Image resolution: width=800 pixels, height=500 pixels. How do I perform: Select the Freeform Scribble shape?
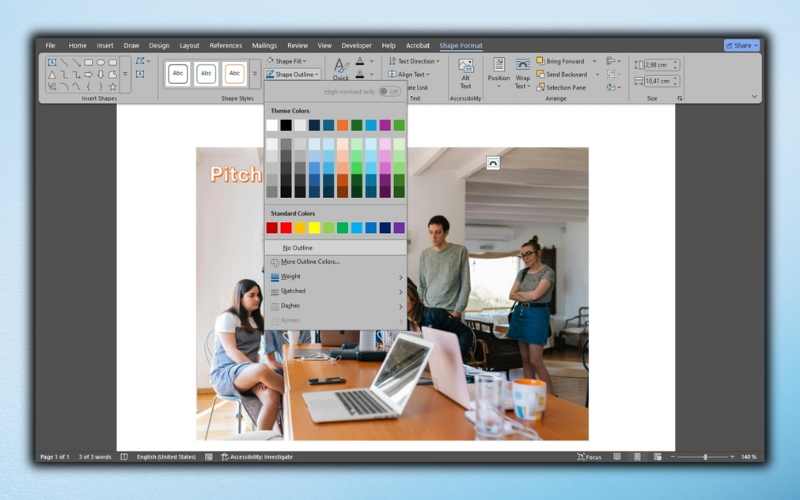(x=52, y=87)
